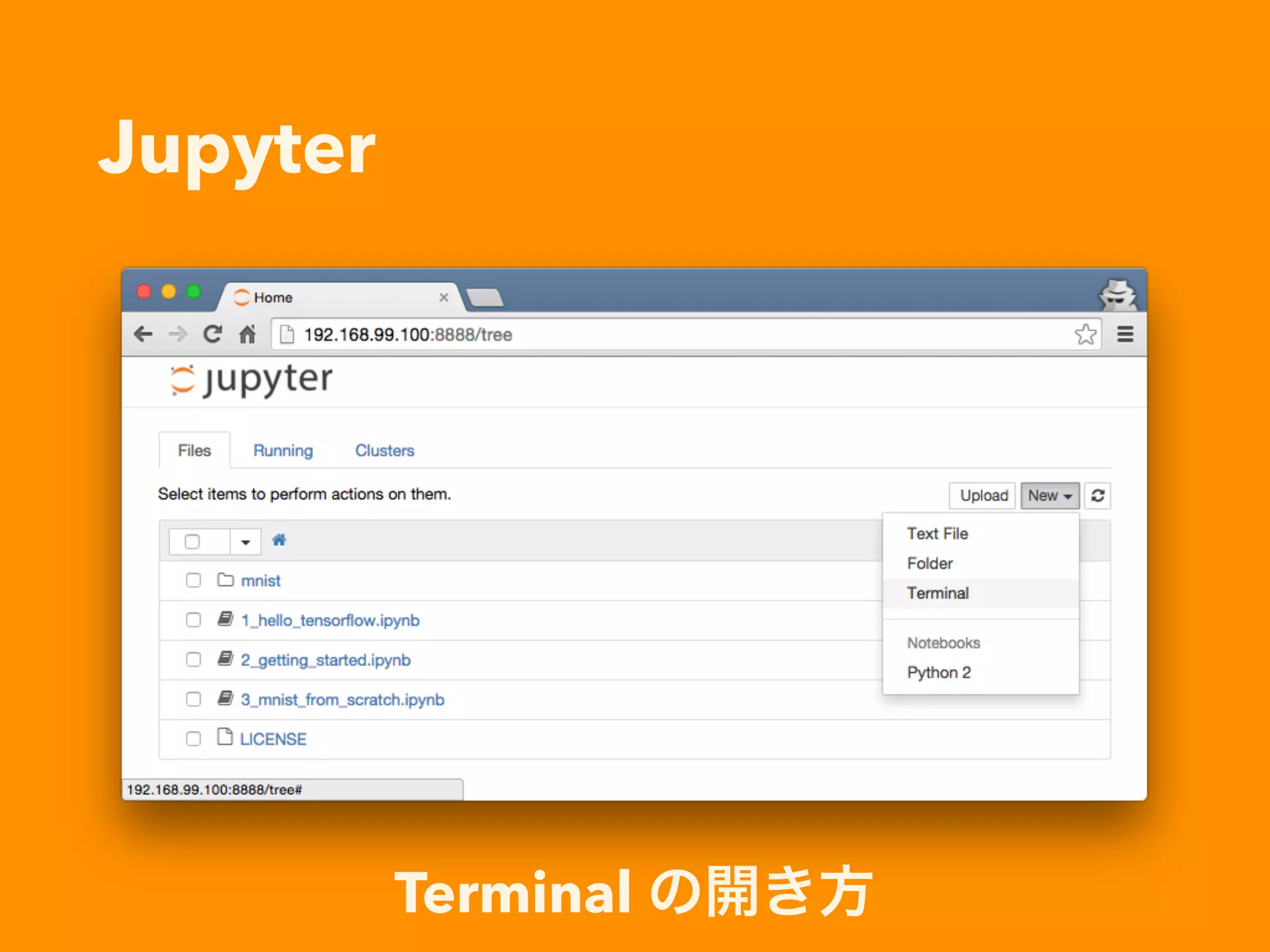This screenshot has height=952, width=1270.
Task: Bookmark page with star icon
Action: click(x=1085, y=335)
